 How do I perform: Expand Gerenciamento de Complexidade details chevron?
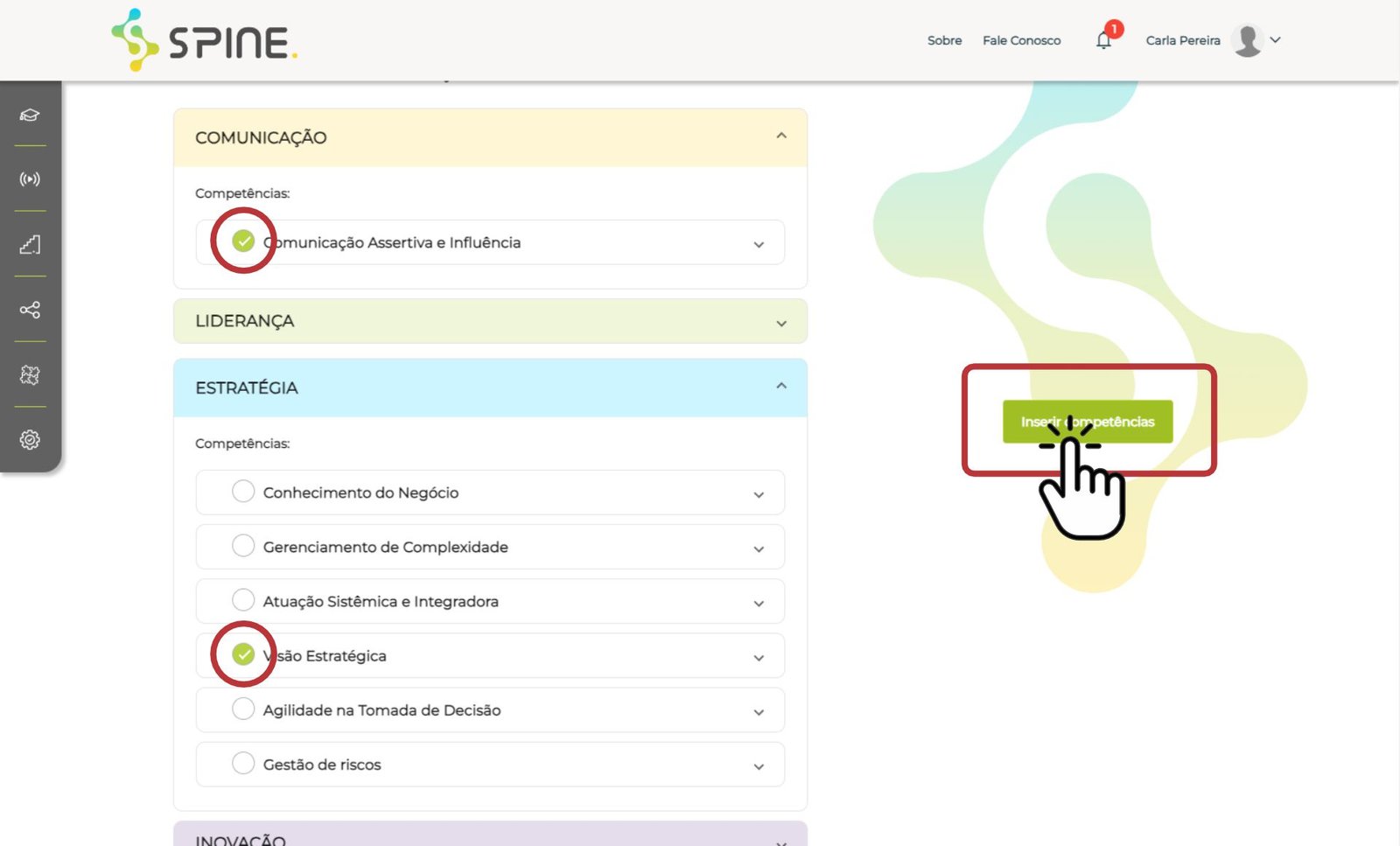758,549
